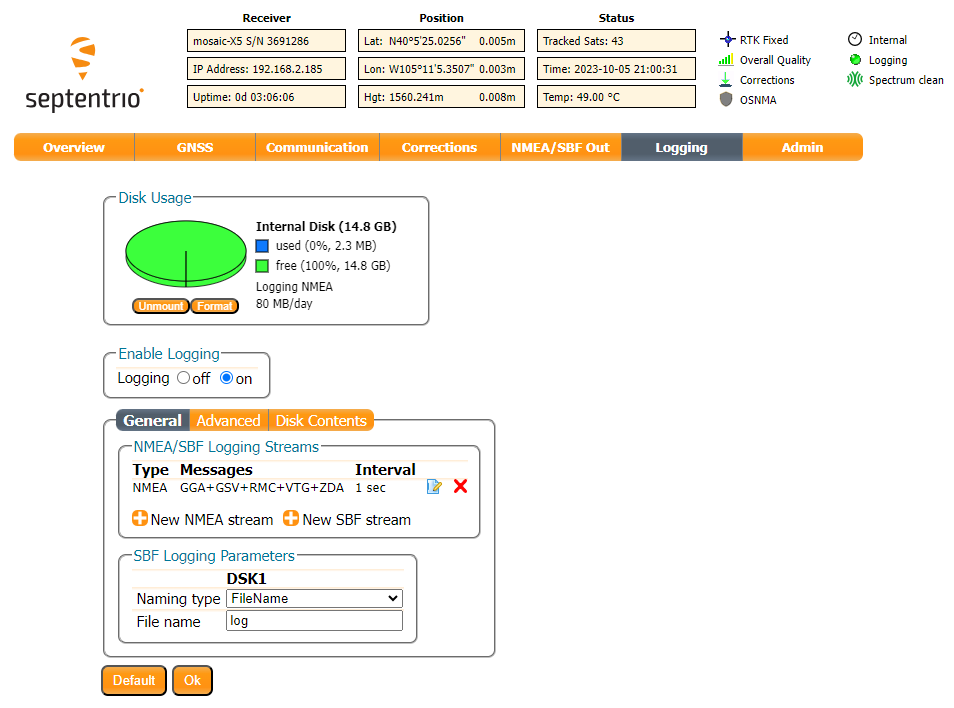Click the Default button
This screenshot has height=708, width=954.
tap(134, 680)
